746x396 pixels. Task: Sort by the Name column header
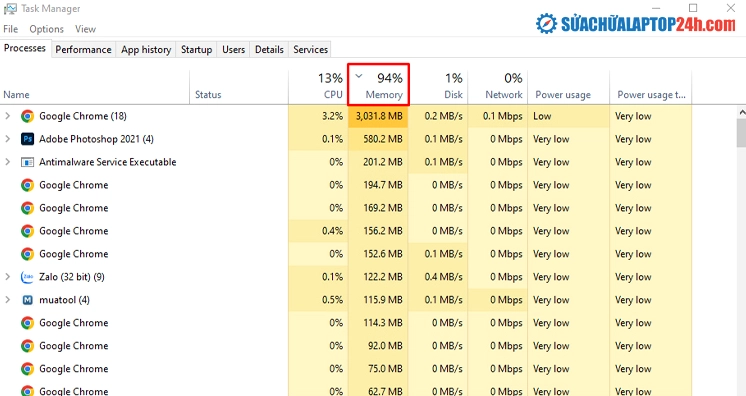95,87
